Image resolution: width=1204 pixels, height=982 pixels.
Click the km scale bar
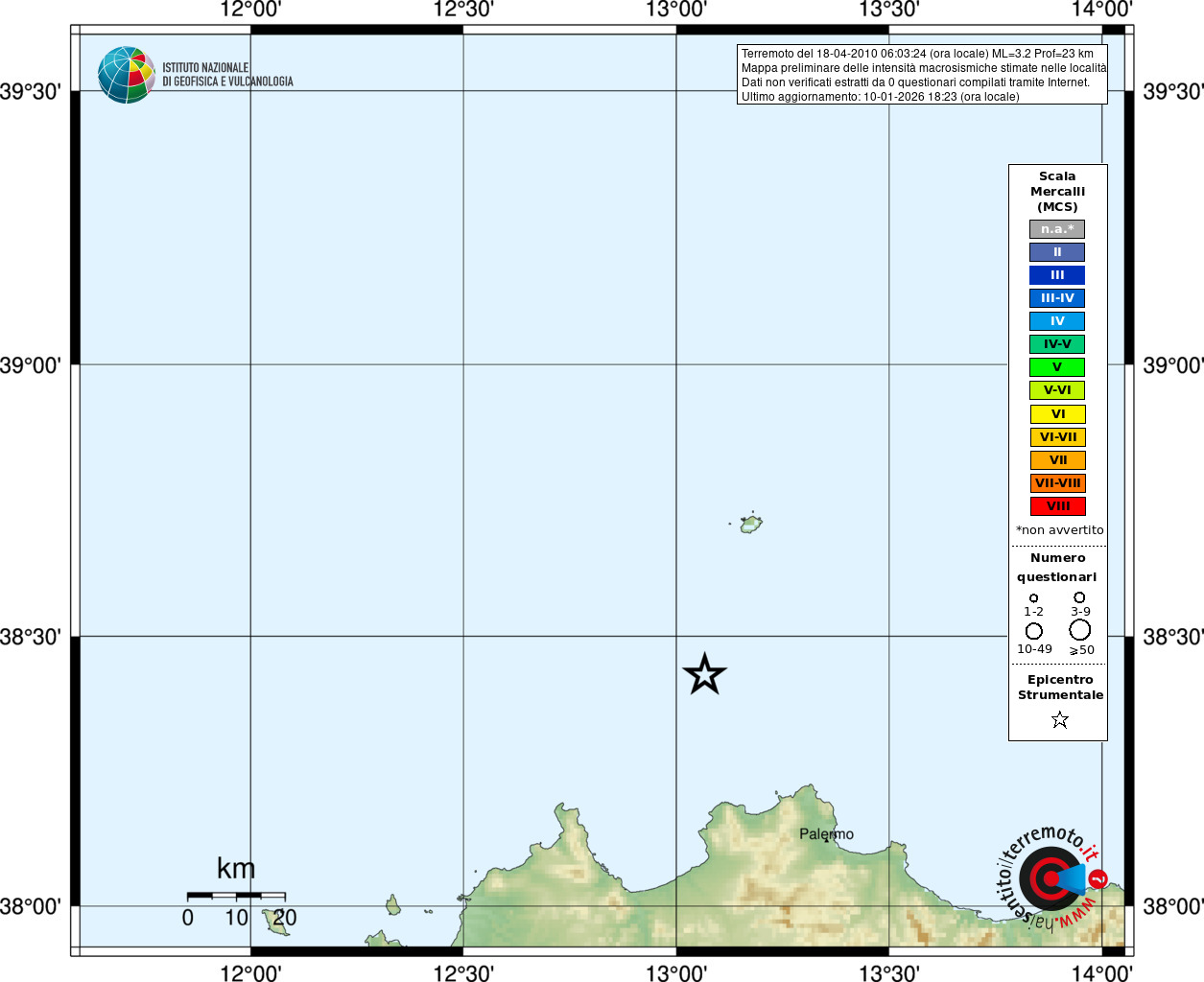pos(236,896)
